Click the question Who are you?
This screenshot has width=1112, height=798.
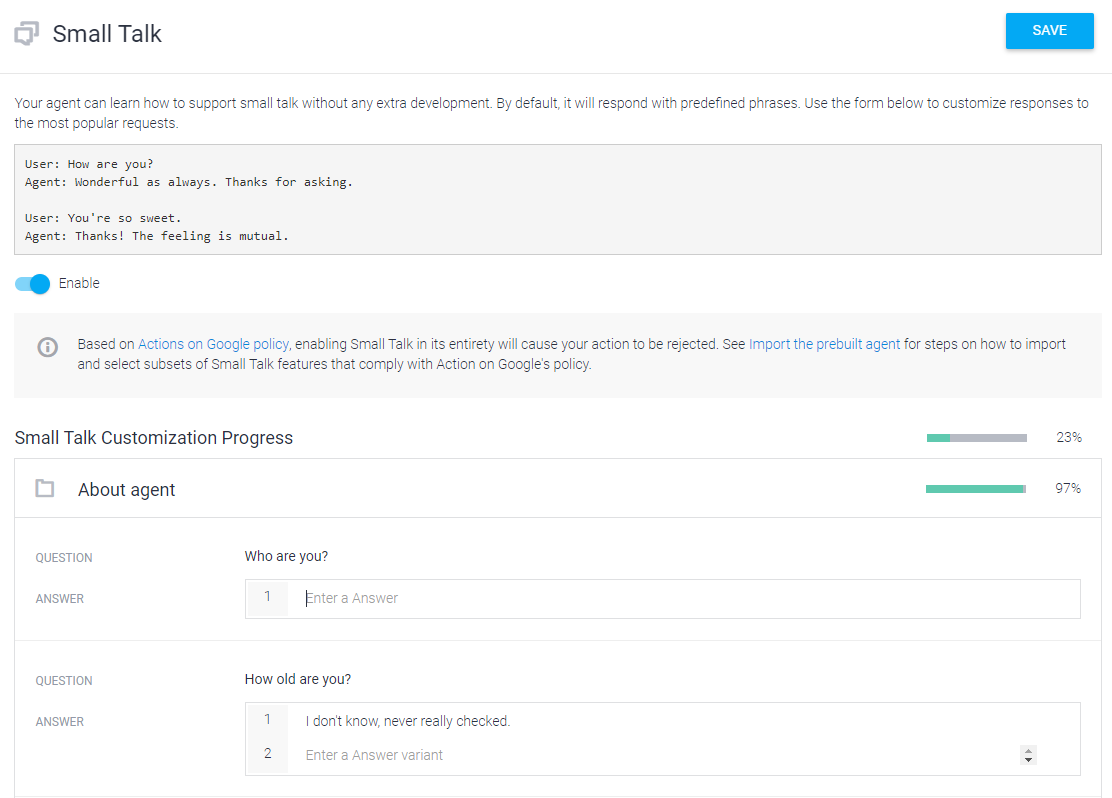(287, 556)
